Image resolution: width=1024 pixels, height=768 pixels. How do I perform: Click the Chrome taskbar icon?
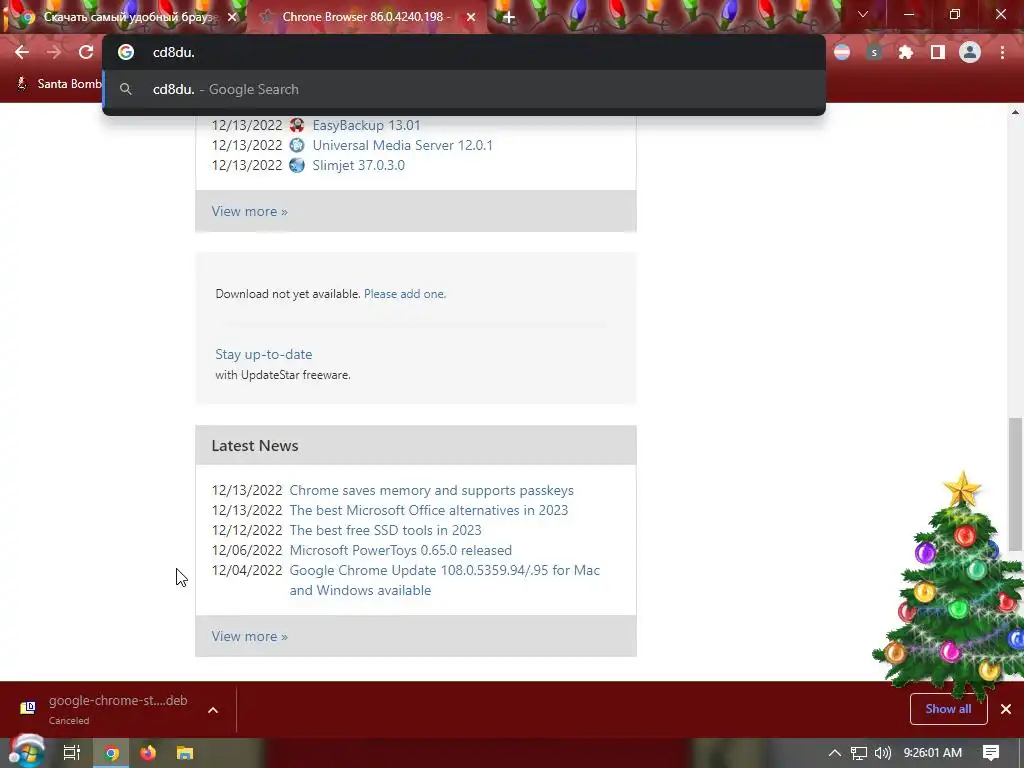(112, 753)
